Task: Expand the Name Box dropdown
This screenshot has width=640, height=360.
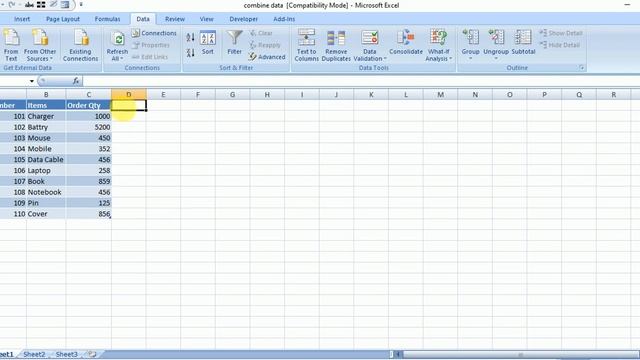Action: [x=31, y=81]
